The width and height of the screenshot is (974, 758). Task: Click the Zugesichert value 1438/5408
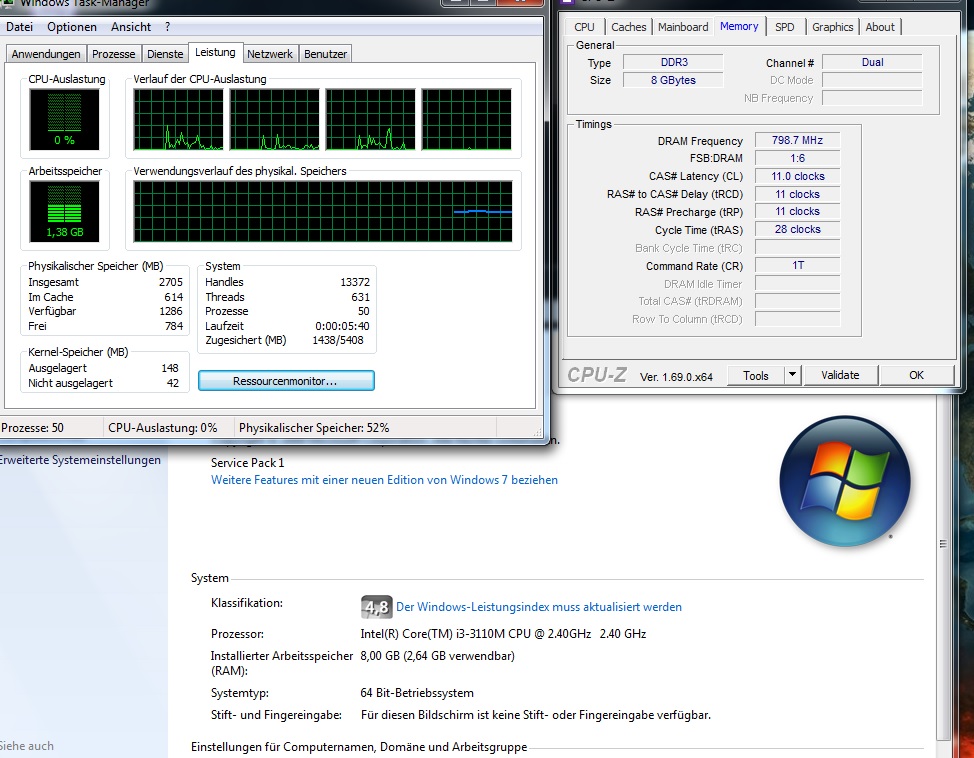[338, 340]
